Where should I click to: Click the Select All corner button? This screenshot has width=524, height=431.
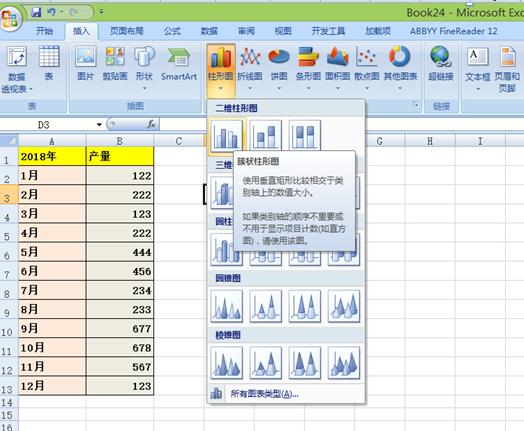9,140
